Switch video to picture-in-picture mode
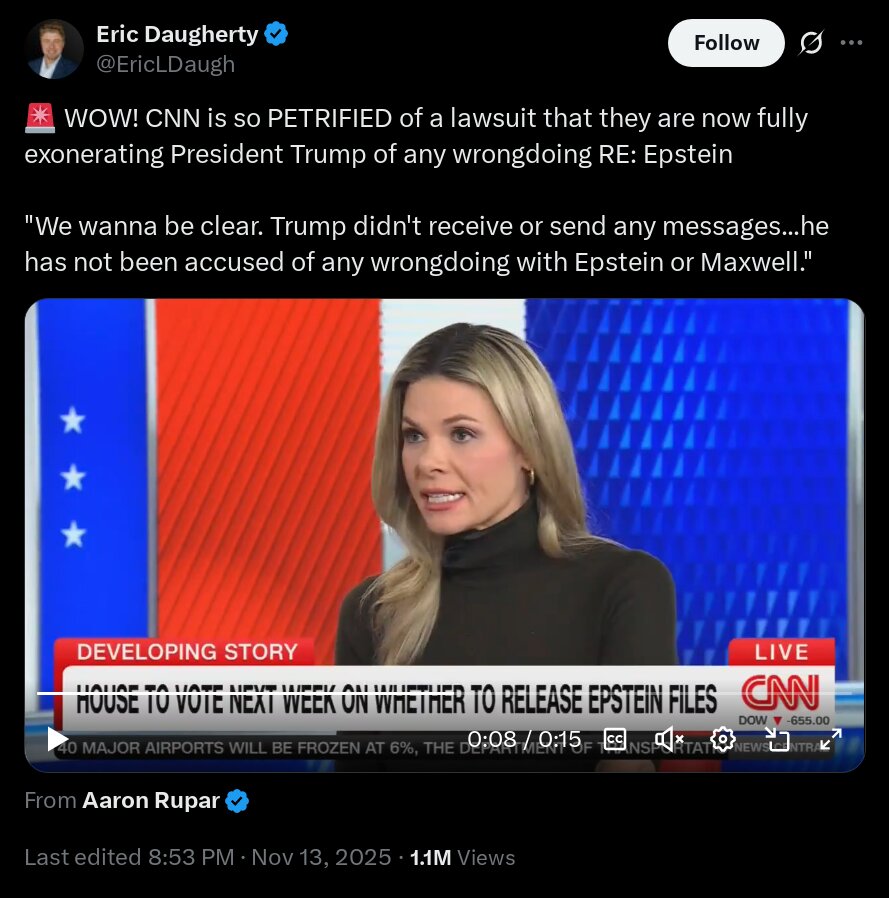The height and width of the screenshot is (898, 889). pyautogui.click(x=777, y=739)
